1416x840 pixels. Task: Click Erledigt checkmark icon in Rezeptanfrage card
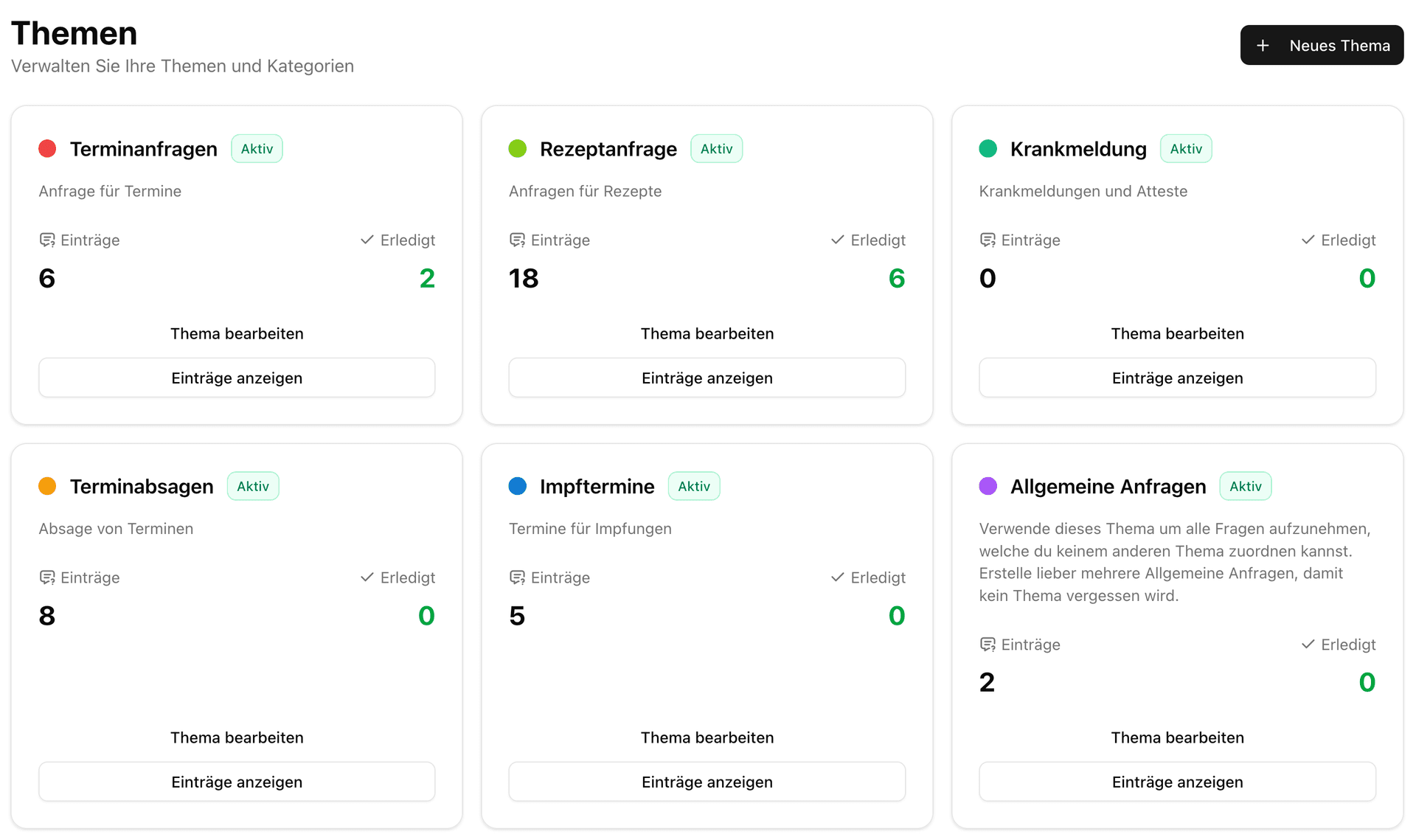[837, 240]
